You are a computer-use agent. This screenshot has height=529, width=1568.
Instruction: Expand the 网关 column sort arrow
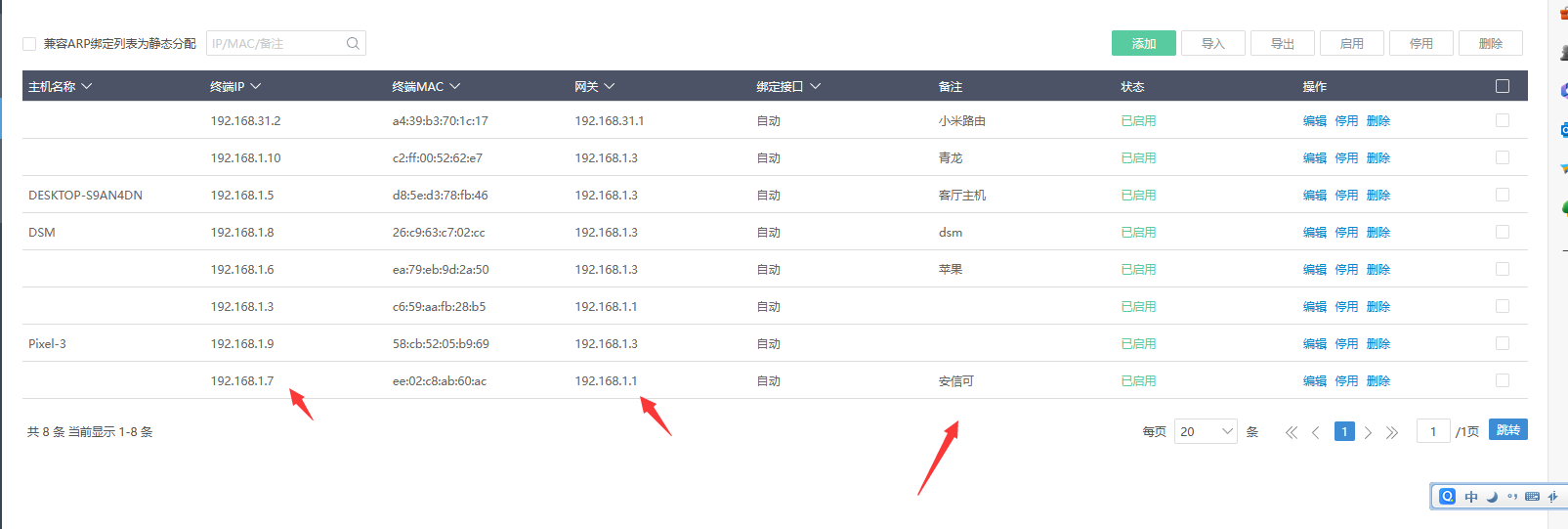pyautogui.click(x=610, y=86)
